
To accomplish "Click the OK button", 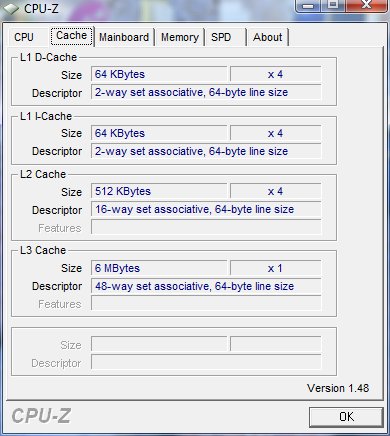I will pyautogui.click(x=346, y=417).
